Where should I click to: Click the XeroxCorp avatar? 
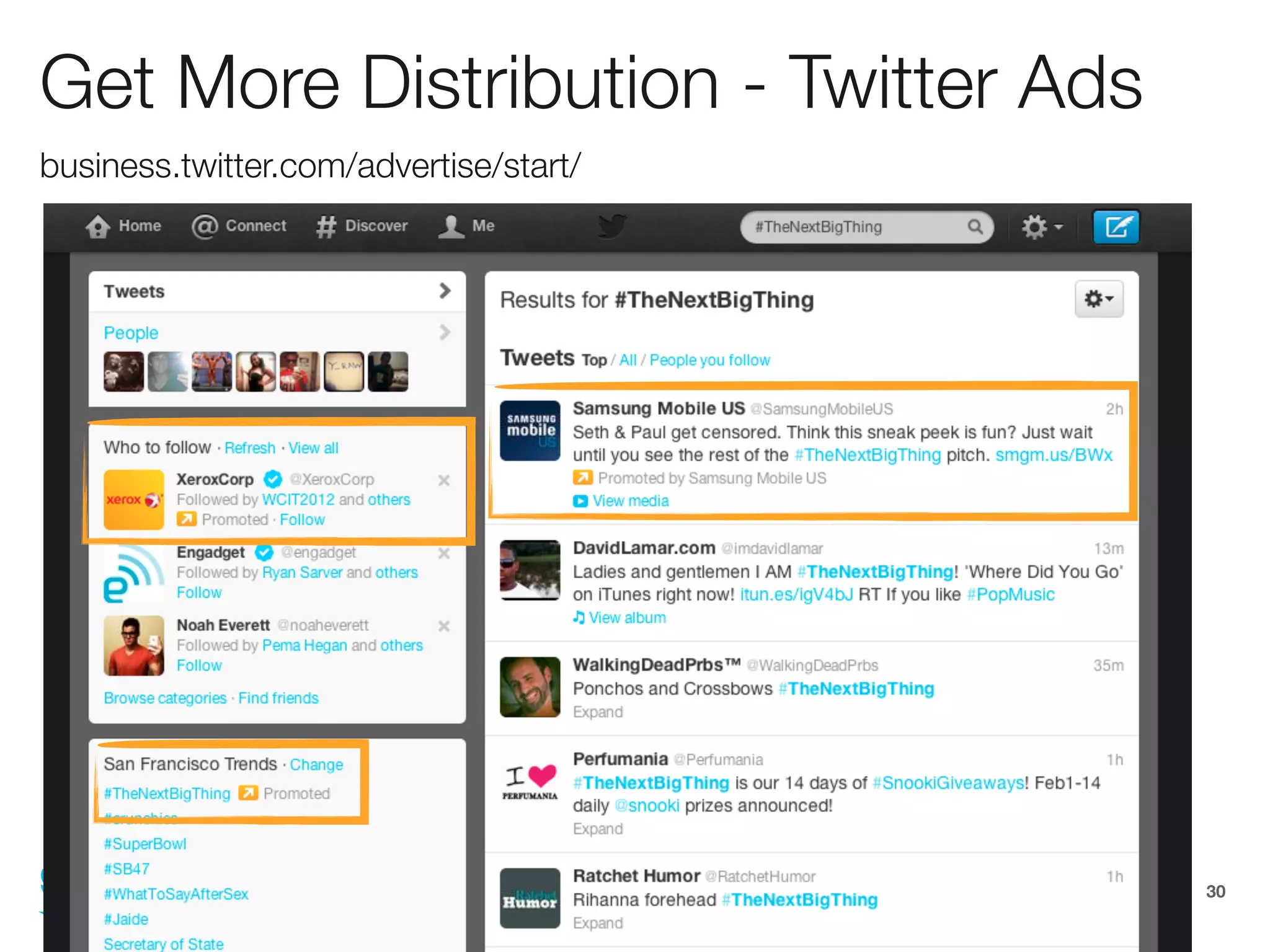[x=134, y=500]
